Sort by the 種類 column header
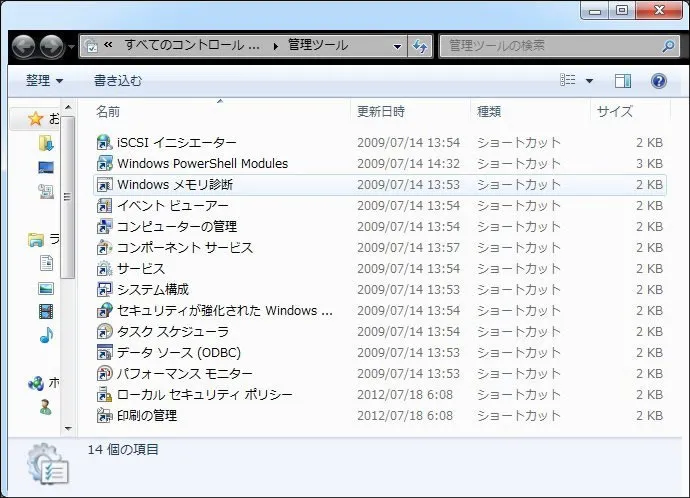 point(530,112)
